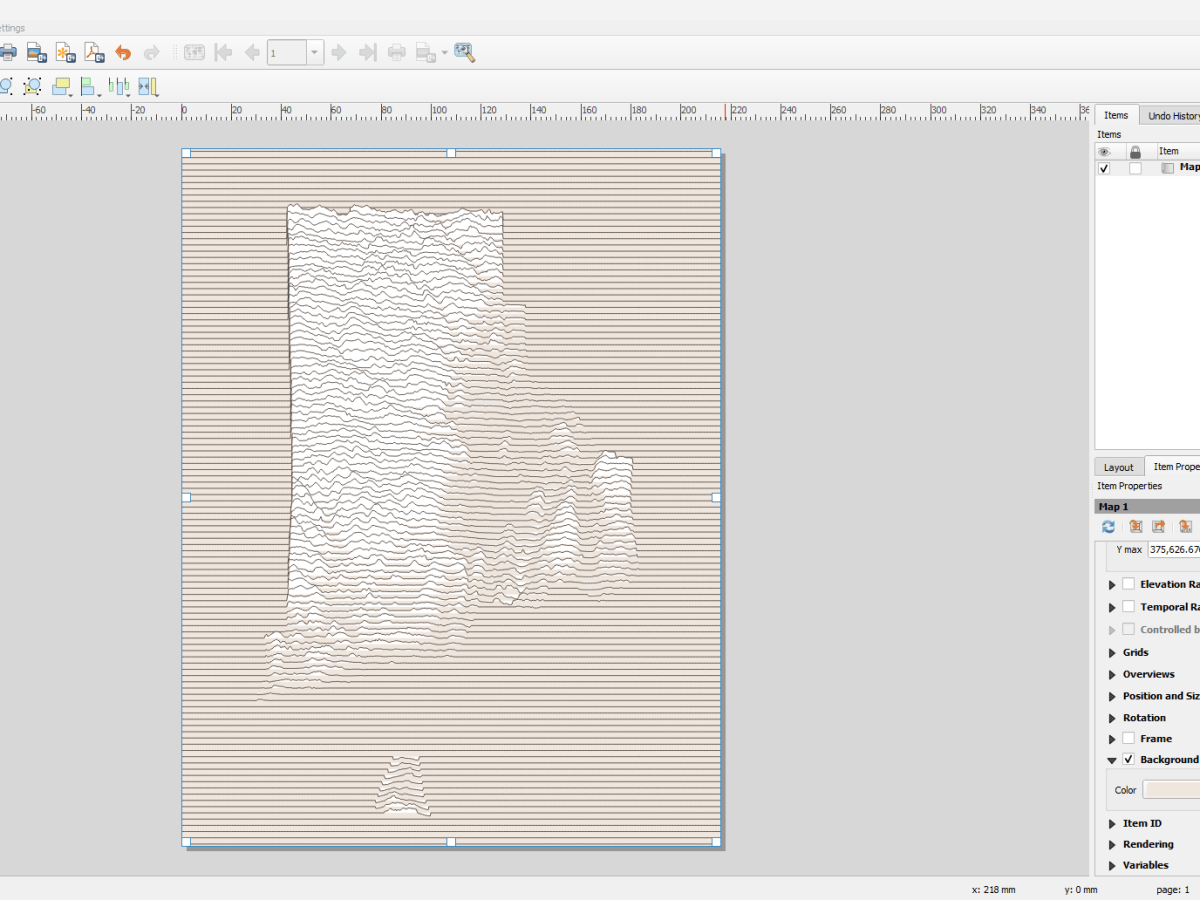Viewport: 1200px width, 900px height.
Task: Expand the Grids section
Action: [1111, 652]
